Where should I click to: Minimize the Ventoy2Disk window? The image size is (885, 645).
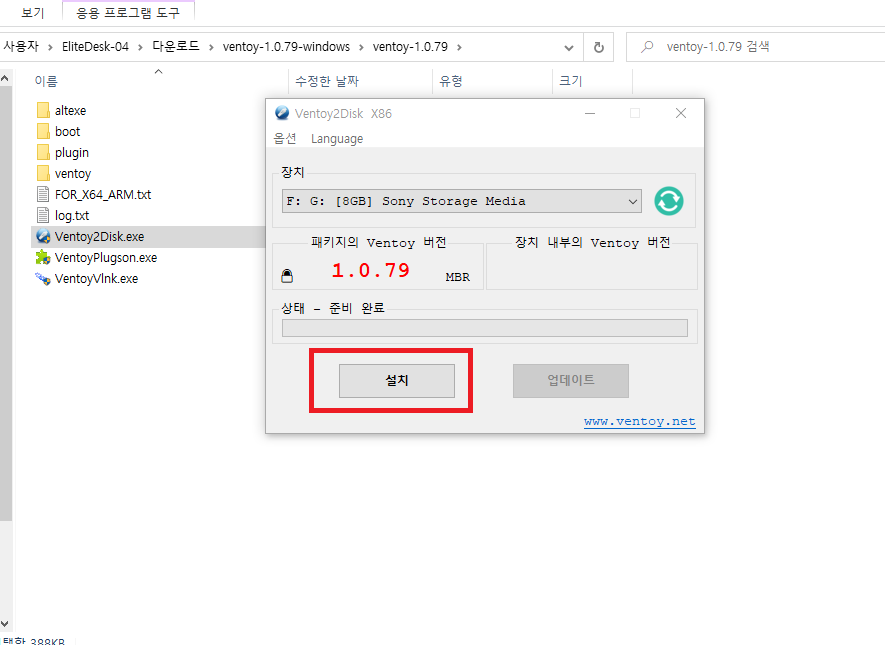point(590,113)
